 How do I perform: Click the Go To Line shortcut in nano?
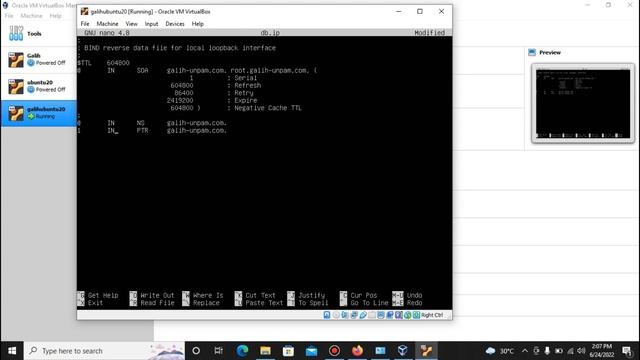point(364,303)
